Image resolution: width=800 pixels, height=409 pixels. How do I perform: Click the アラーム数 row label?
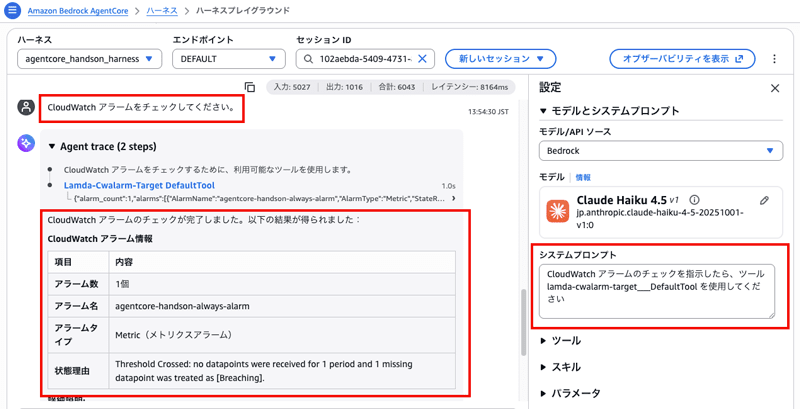[x=77, y=284]
